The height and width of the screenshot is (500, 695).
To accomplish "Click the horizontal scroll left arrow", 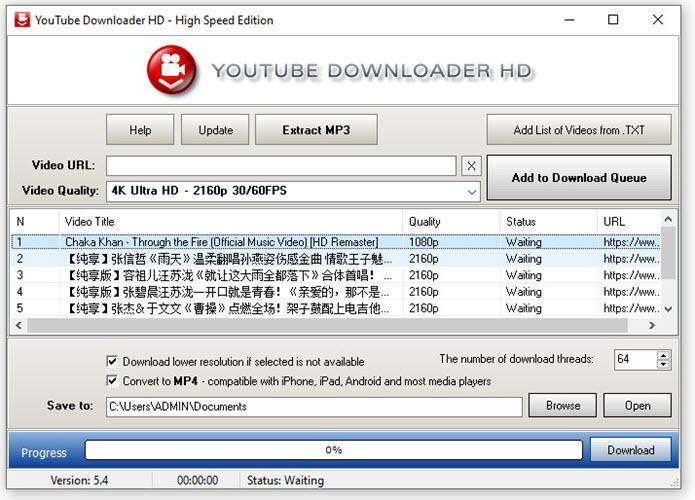I will [x=19, y=325].
